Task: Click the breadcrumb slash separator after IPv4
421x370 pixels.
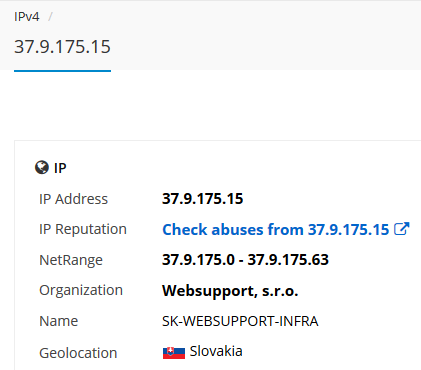Action: point(50,17)
